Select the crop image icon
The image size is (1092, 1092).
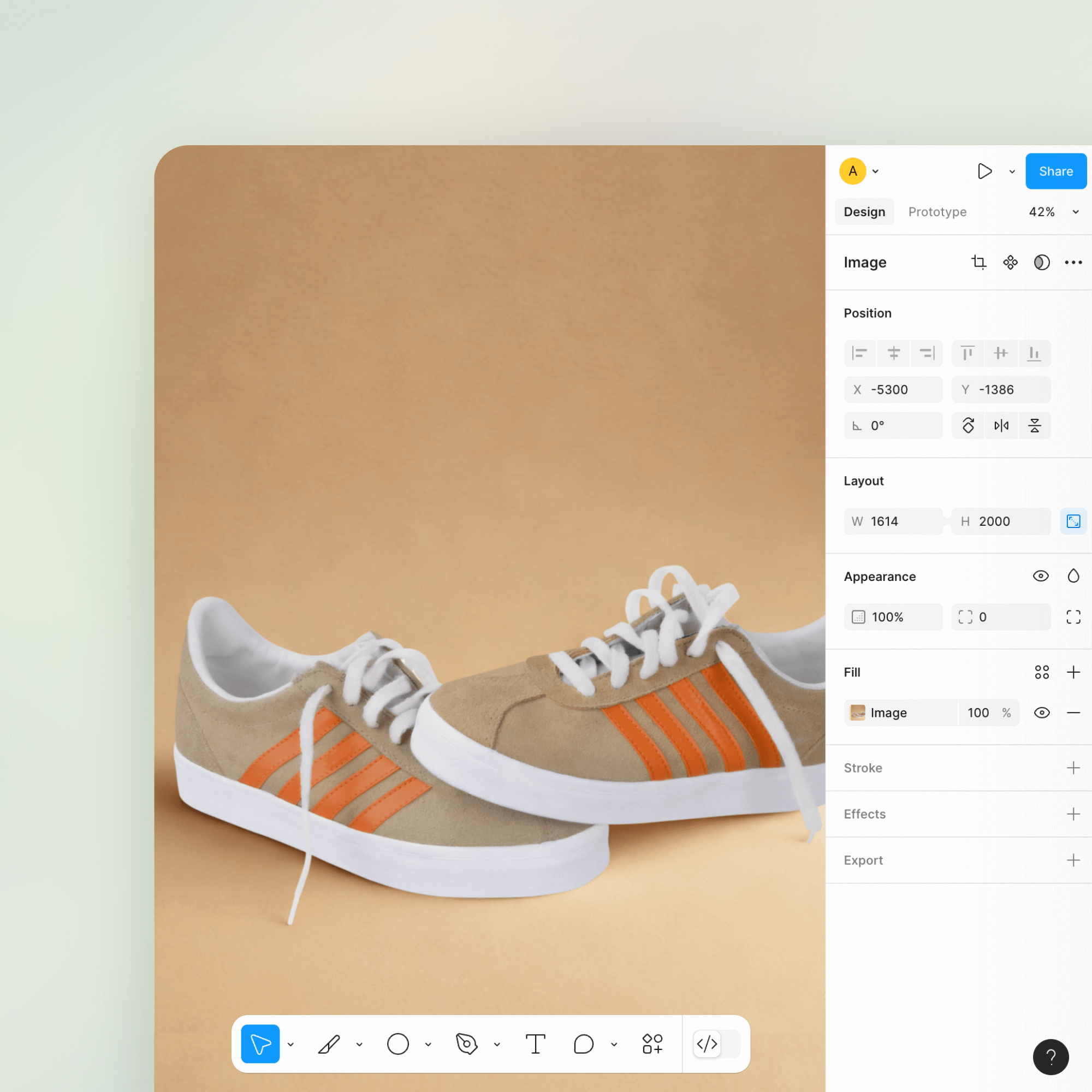(978, 262)
